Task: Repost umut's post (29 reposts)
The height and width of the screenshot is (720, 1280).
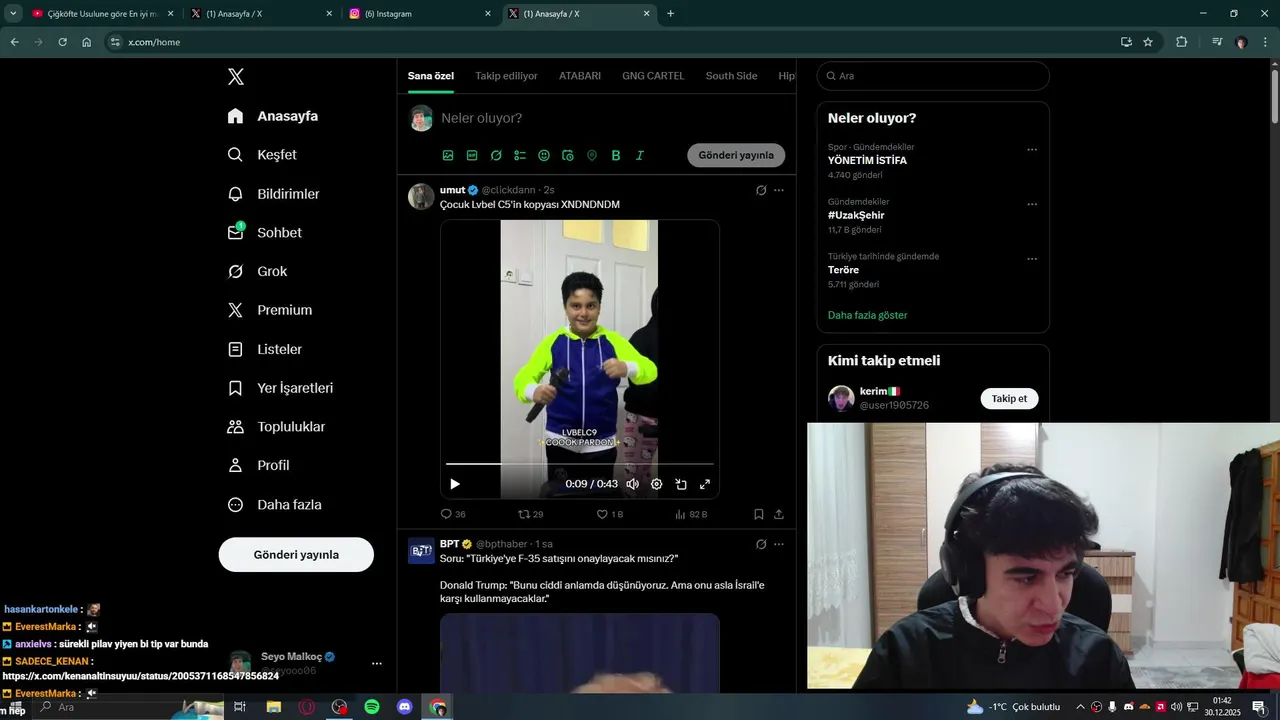Action: [530, 514]
